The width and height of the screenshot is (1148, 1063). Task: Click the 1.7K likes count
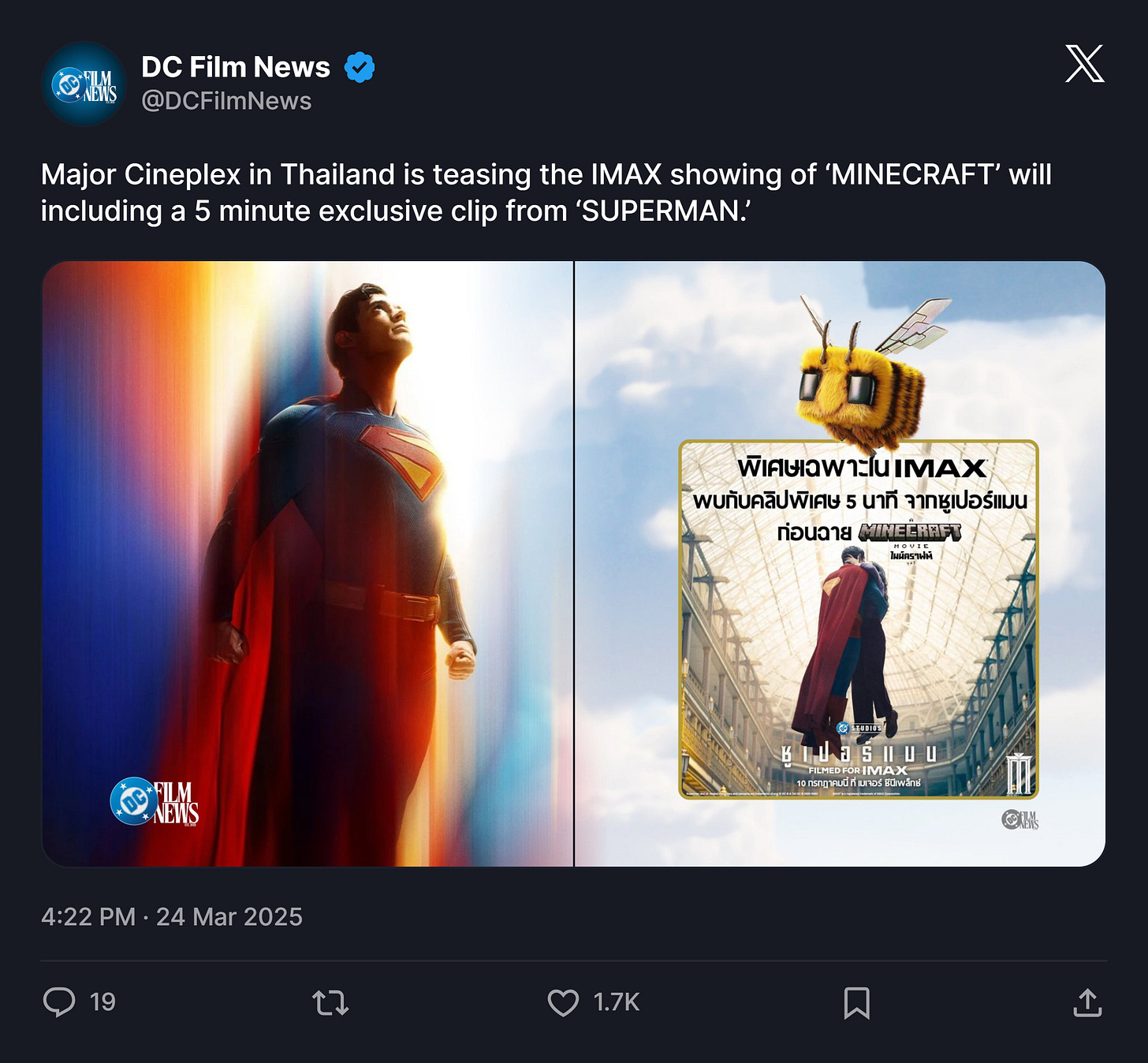click(x=617, y=1002)
